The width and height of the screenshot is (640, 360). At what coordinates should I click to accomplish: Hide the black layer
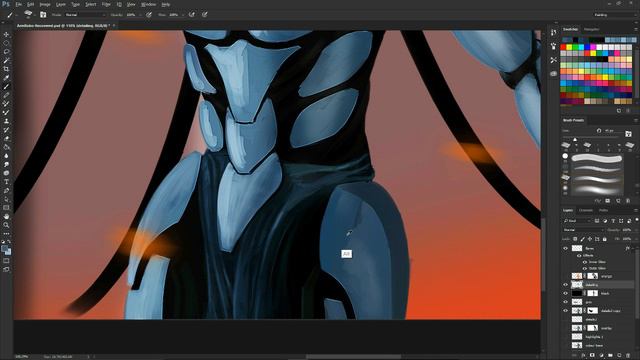coord(566,293)
